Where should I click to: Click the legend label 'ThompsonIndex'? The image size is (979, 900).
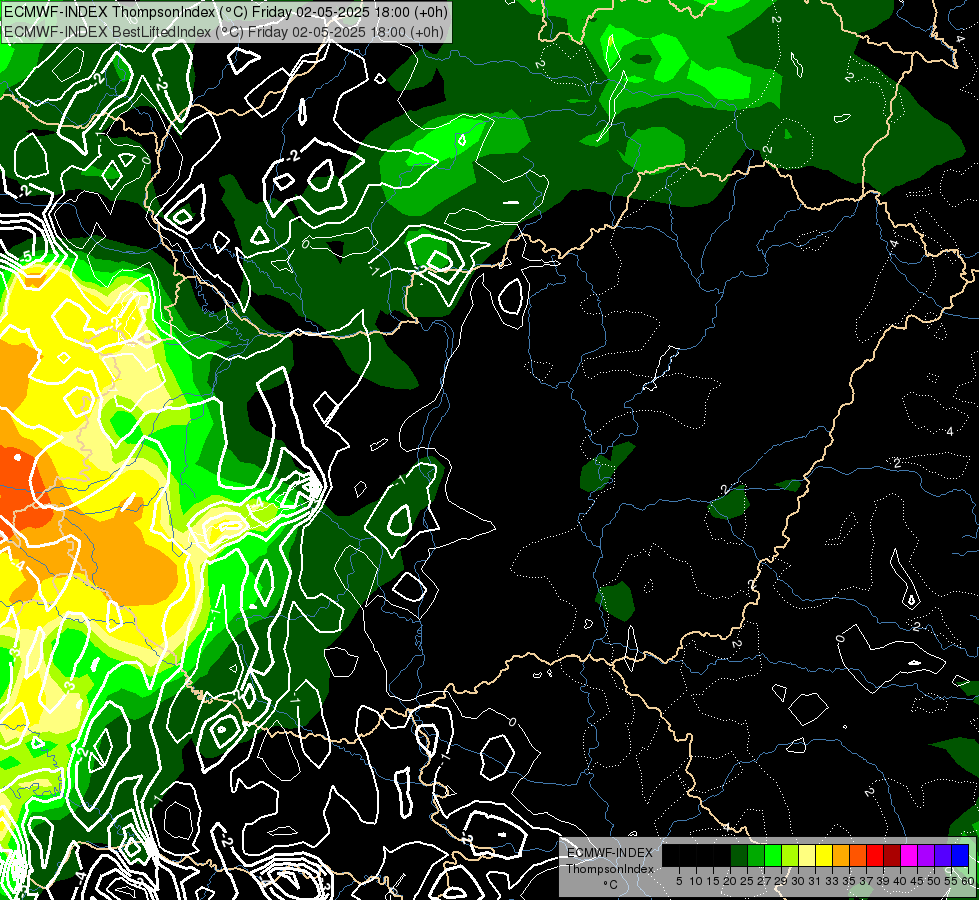610,869
